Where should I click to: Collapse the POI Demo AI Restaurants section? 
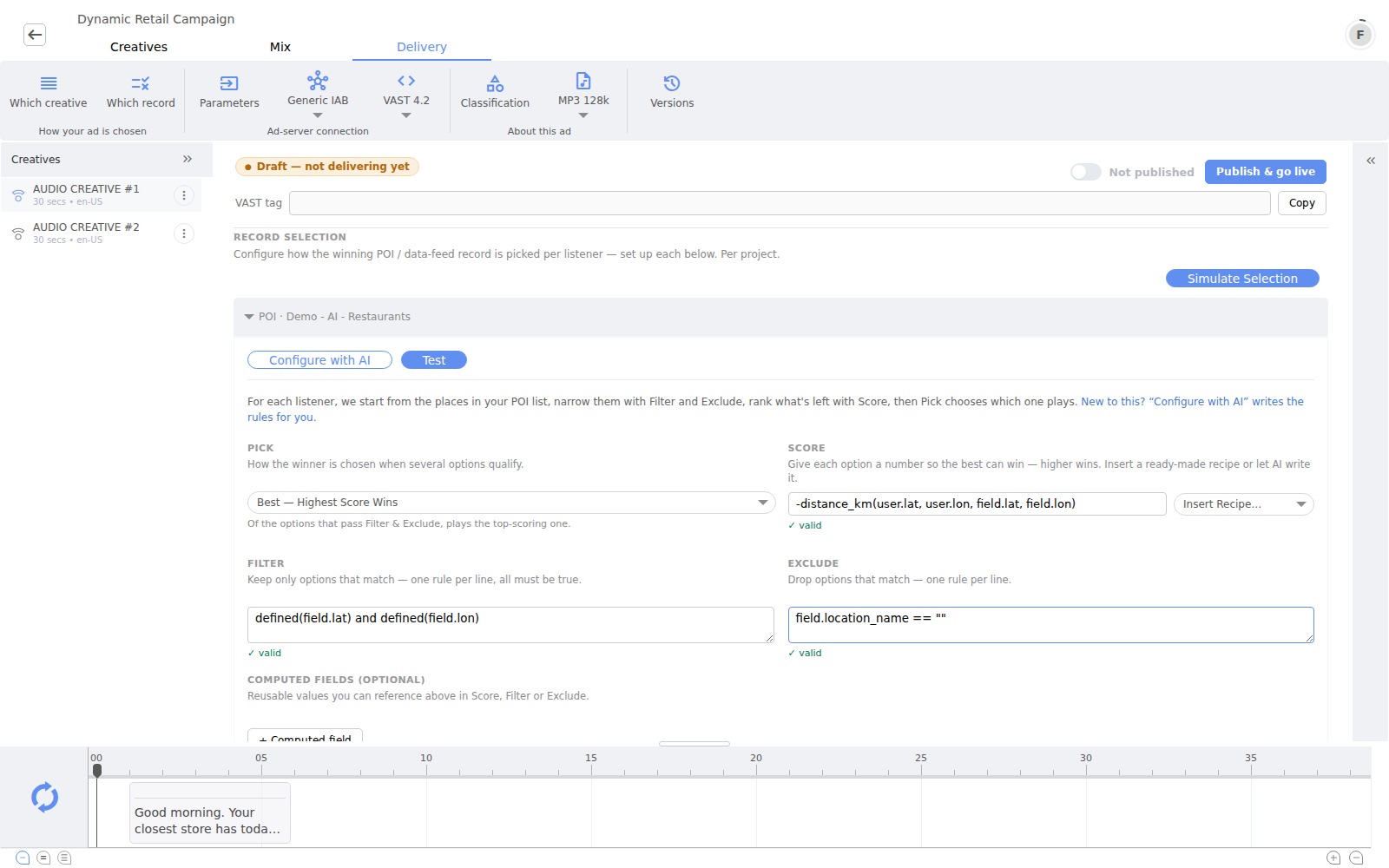(249, 317)
